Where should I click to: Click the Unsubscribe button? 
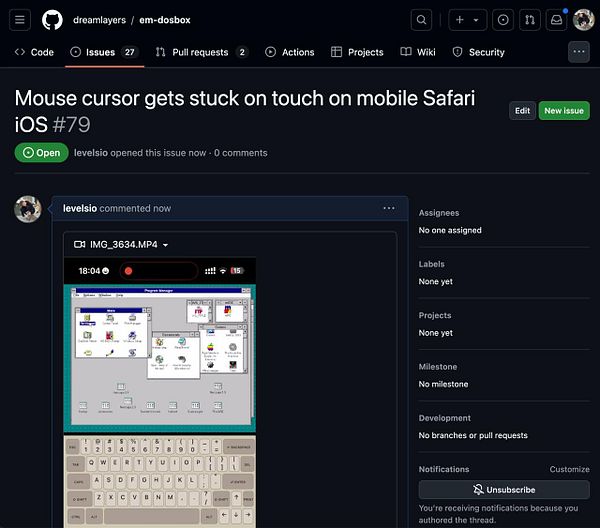pyautogui.click(x=504, y=489)
